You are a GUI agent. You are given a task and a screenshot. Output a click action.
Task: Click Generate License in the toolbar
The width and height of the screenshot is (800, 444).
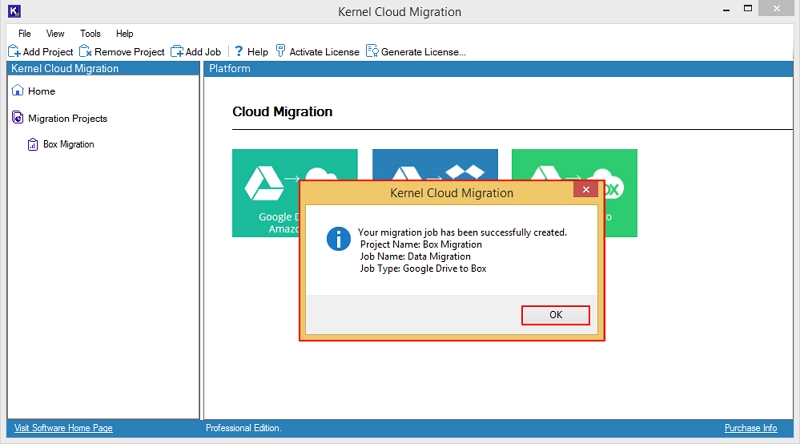tap(416, 52)
